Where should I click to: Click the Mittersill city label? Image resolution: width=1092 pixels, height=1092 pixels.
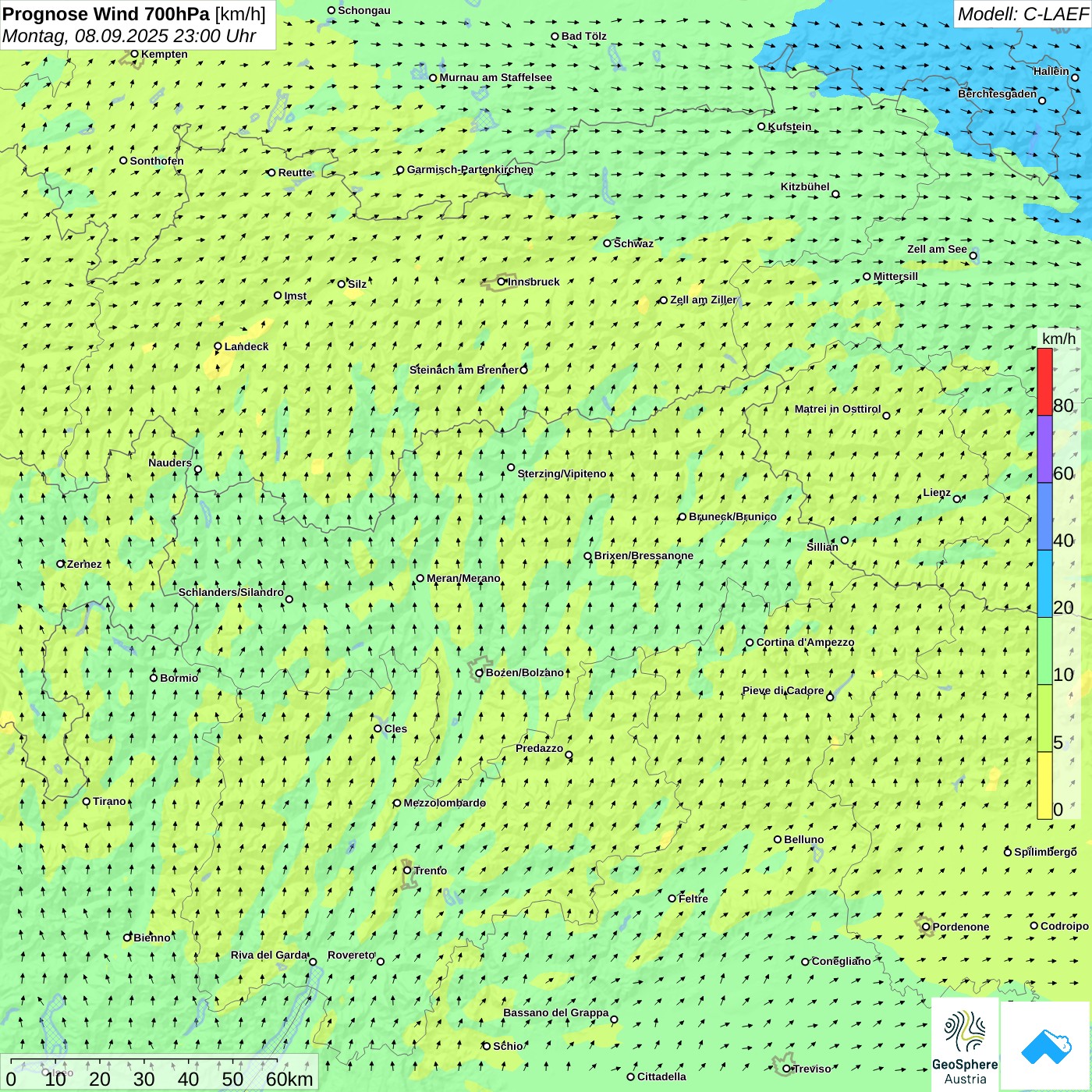895,276
